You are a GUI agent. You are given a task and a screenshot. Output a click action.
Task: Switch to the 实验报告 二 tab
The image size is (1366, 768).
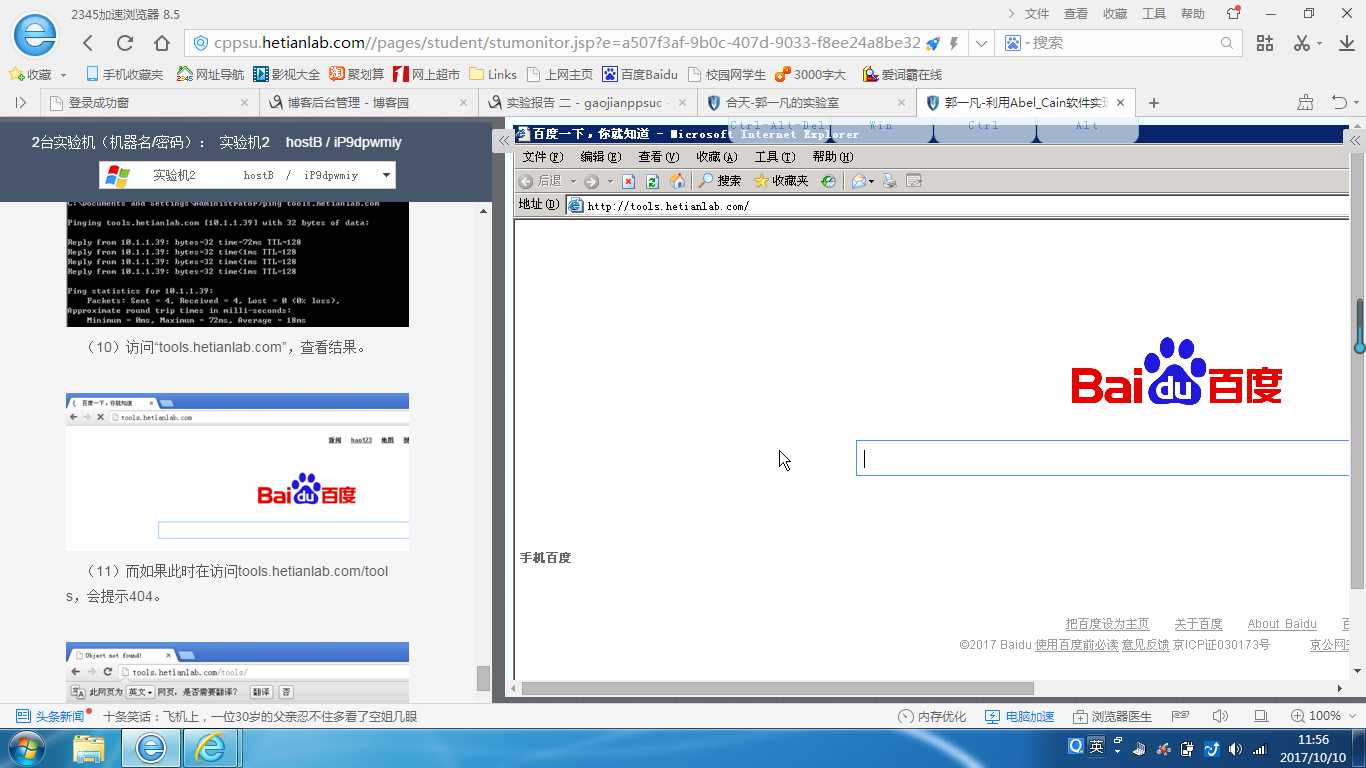pos(587,102)
